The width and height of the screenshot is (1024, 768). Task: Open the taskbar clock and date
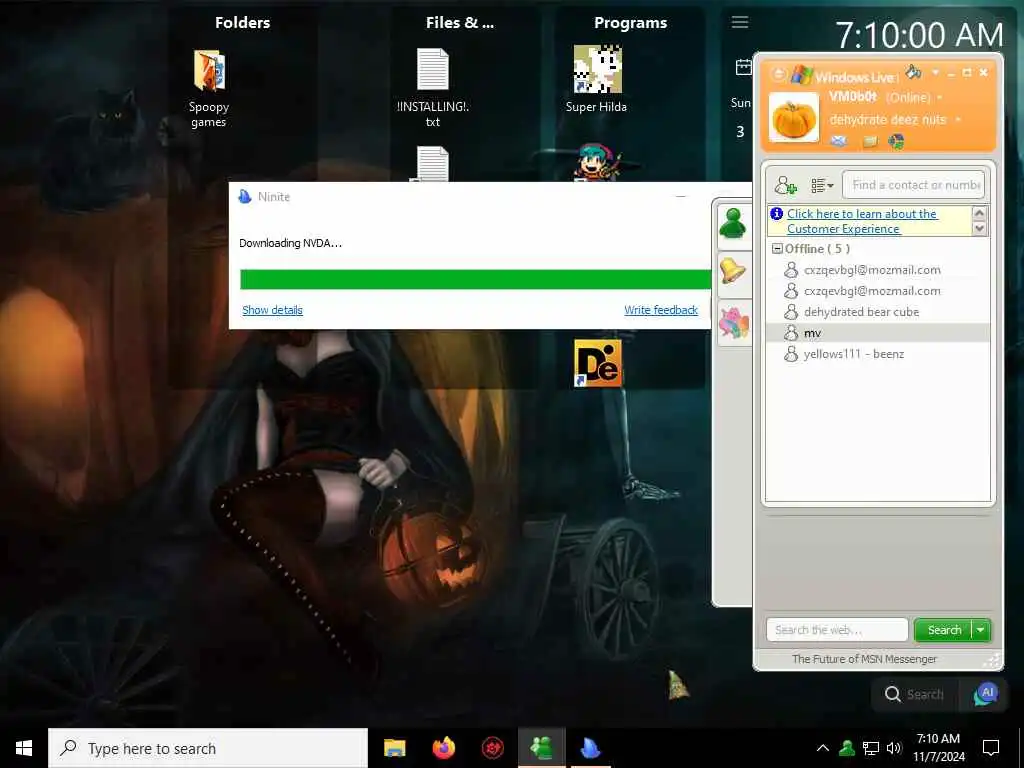(x=938, y=748)
